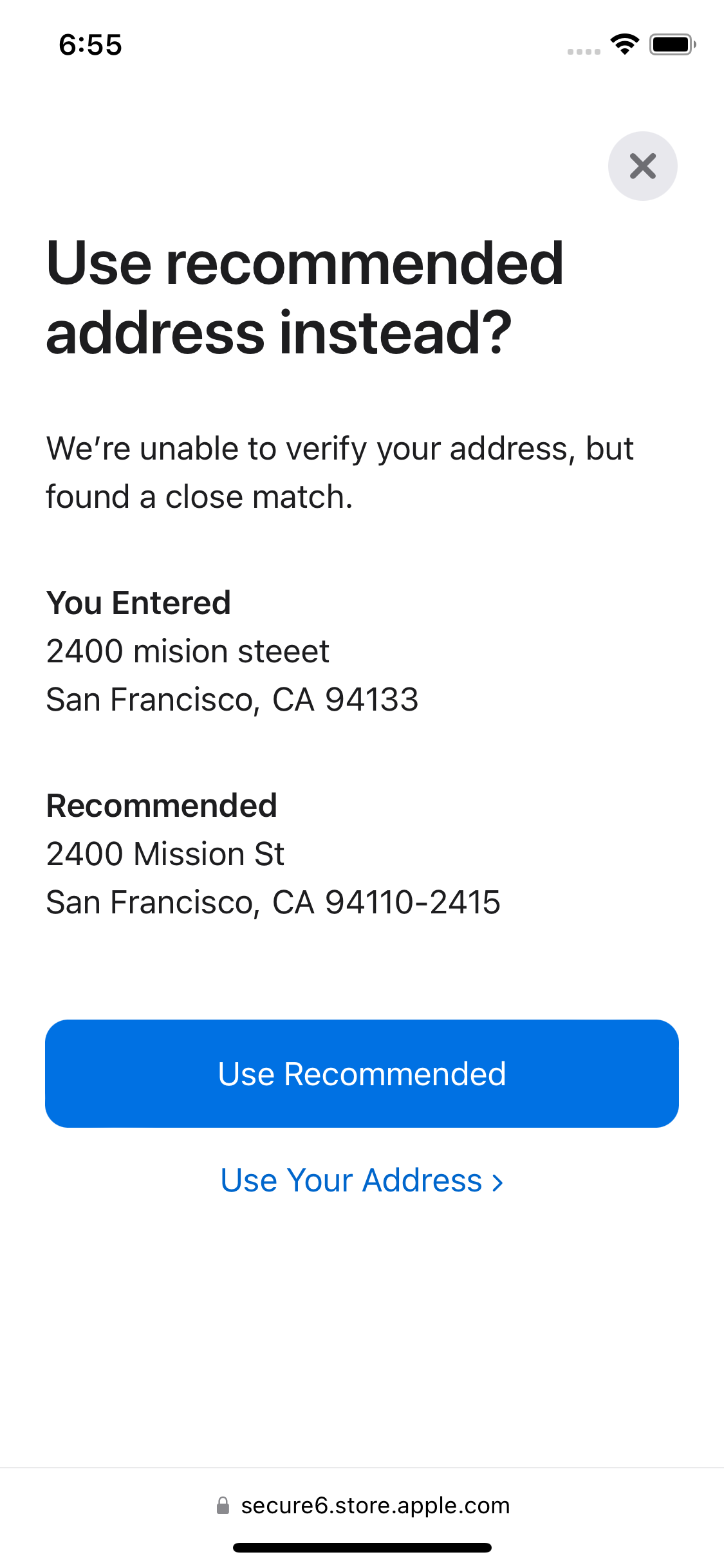Tap the entered 'San Francisco, CA 94133' line

[x=232, y=700]
